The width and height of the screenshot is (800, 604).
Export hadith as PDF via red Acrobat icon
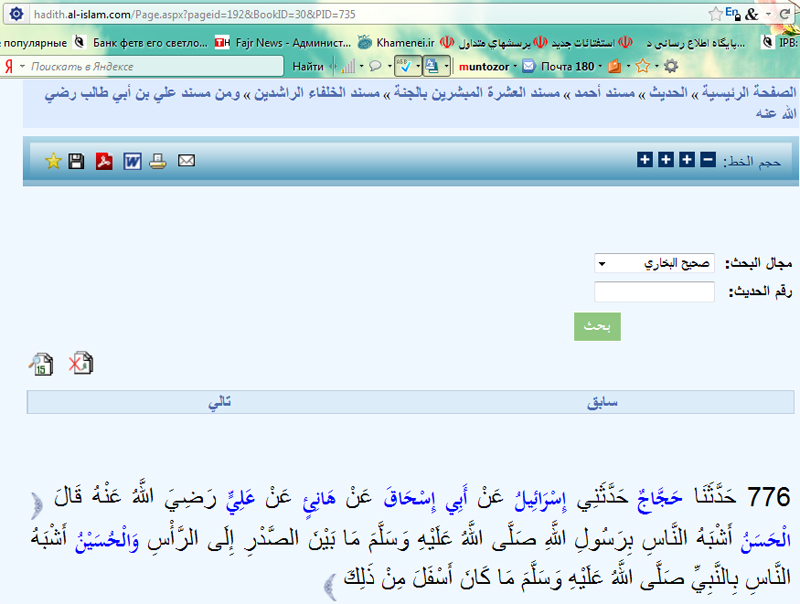point(104,161)
